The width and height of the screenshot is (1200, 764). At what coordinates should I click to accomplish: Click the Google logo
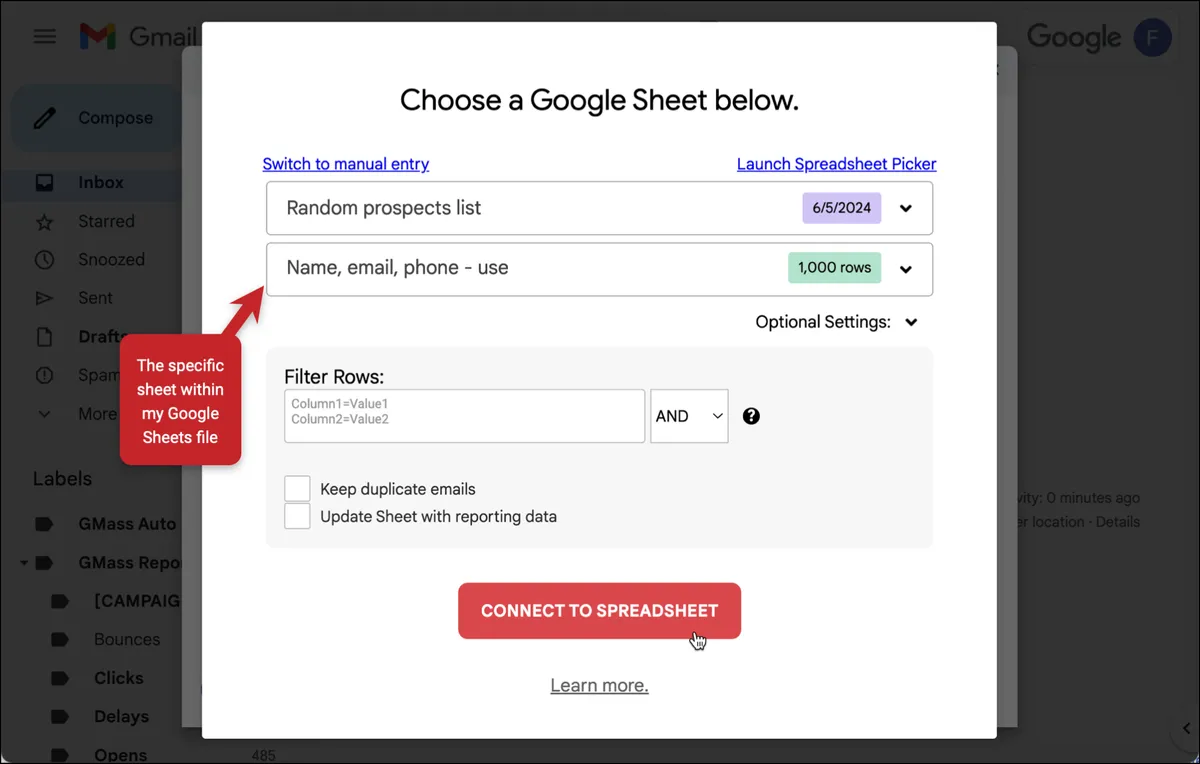pos(1074,38)
